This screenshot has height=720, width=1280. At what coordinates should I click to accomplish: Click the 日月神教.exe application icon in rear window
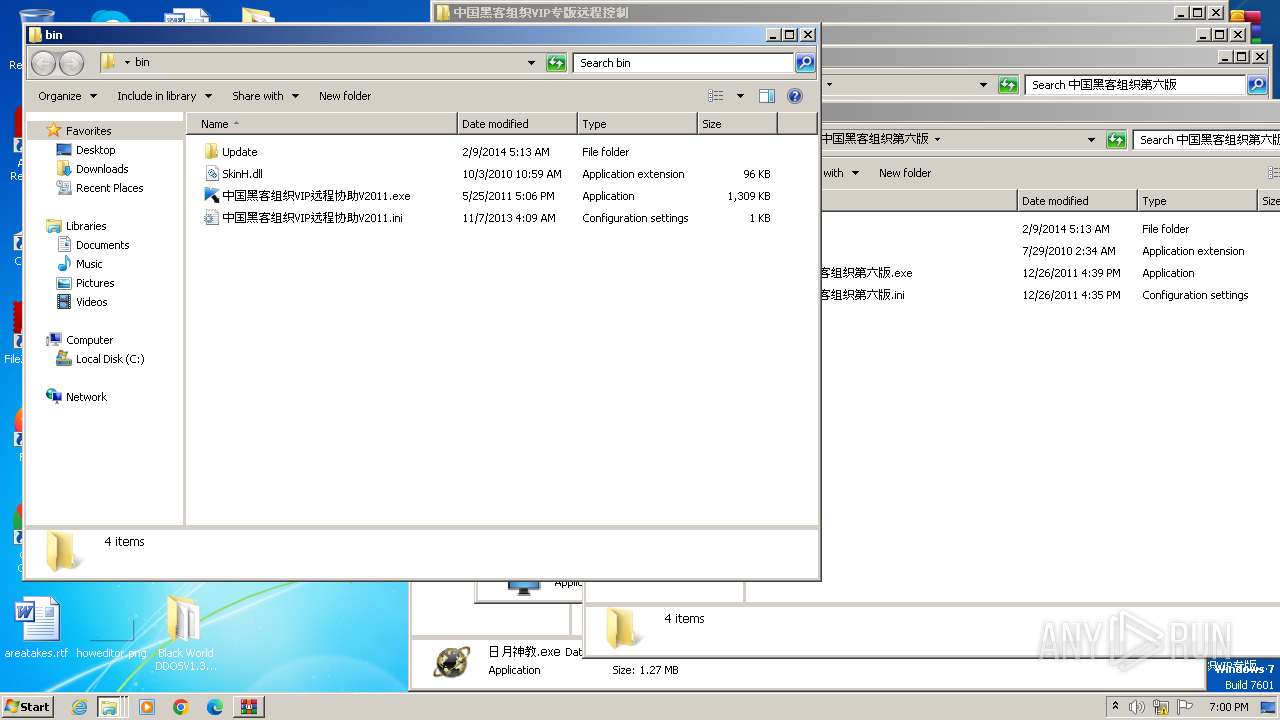coord(452,661)
